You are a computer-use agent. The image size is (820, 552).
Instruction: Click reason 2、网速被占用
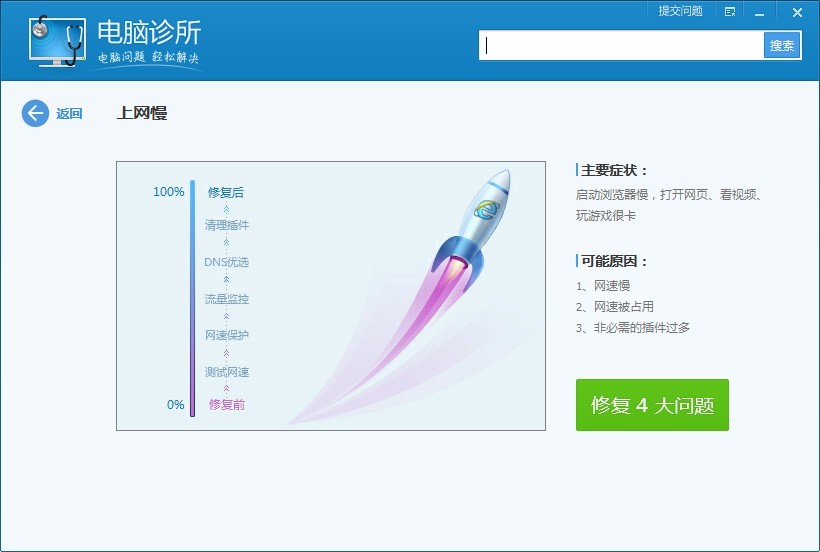[x=614, y=307]
